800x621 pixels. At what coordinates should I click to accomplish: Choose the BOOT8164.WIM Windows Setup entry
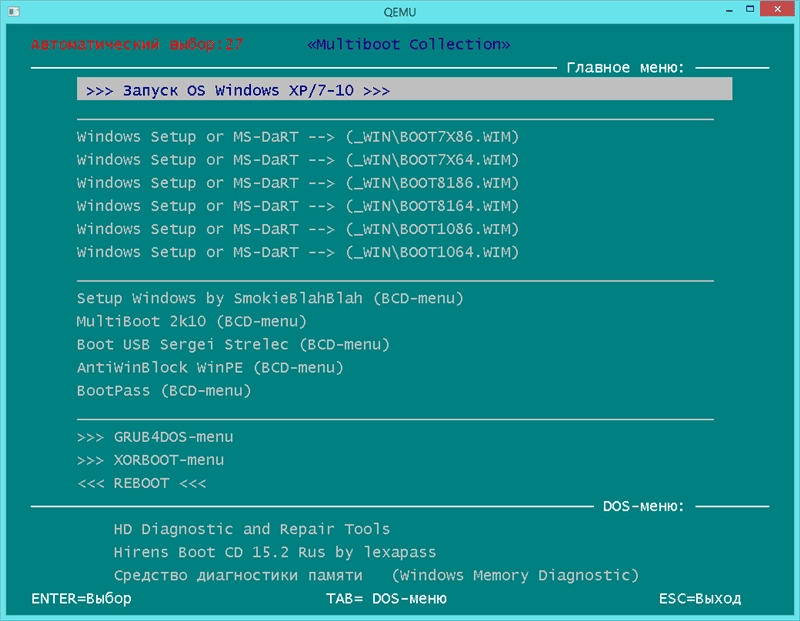click(x=297, y=206)
